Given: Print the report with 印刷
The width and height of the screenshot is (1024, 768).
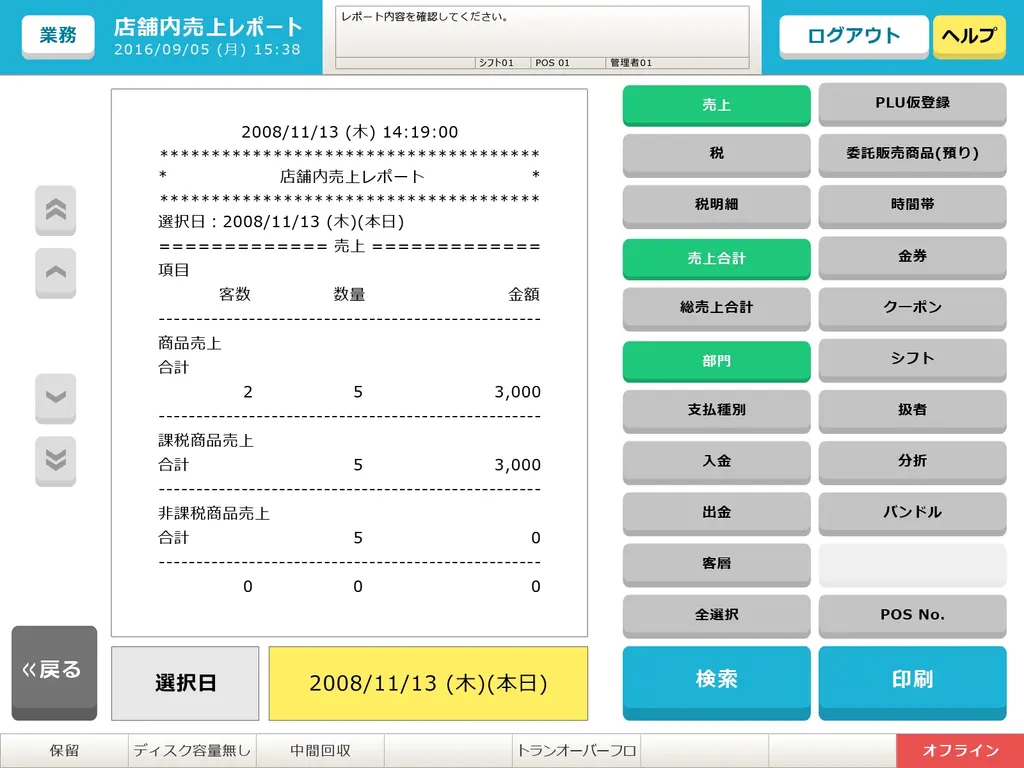Looking at the screenshot, I should pos(912,680).
